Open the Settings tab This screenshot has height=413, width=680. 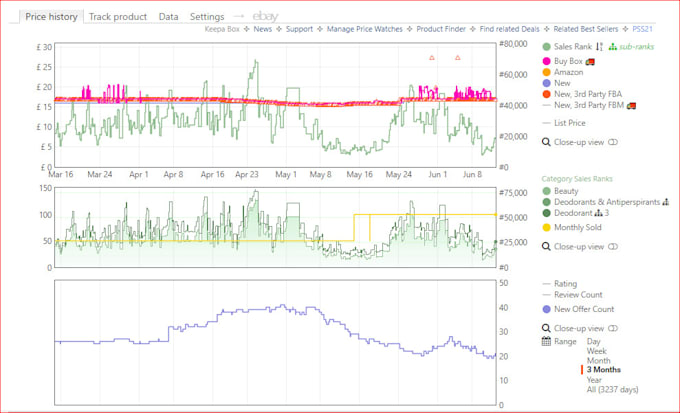pyautogui.click(x=207, y=17)
